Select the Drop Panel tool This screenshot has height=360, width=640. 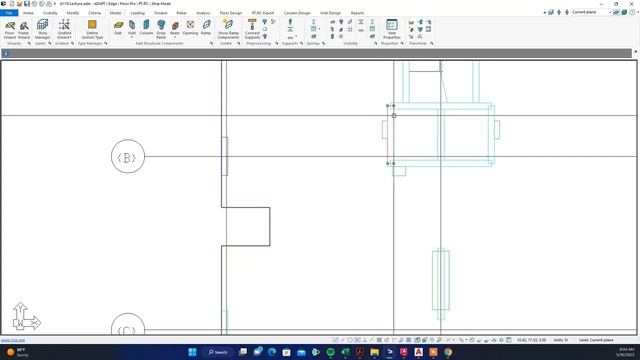click(x=161, y=29)
